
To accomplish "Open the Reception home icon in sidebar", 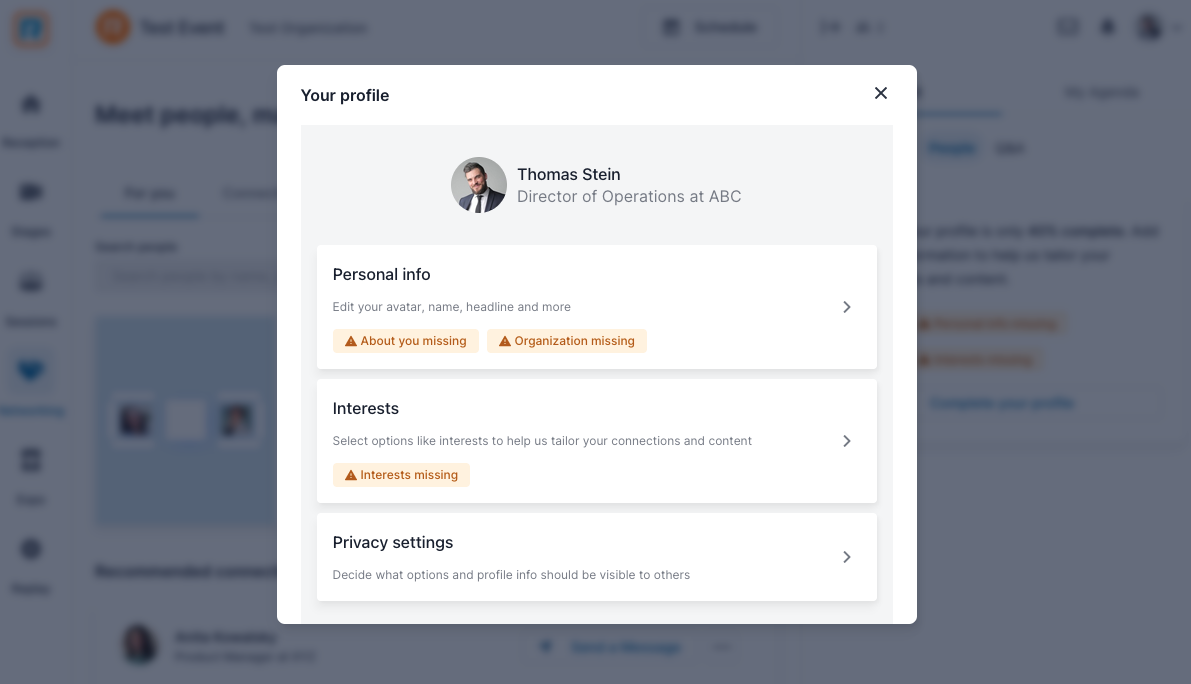I will click(30, 104).
